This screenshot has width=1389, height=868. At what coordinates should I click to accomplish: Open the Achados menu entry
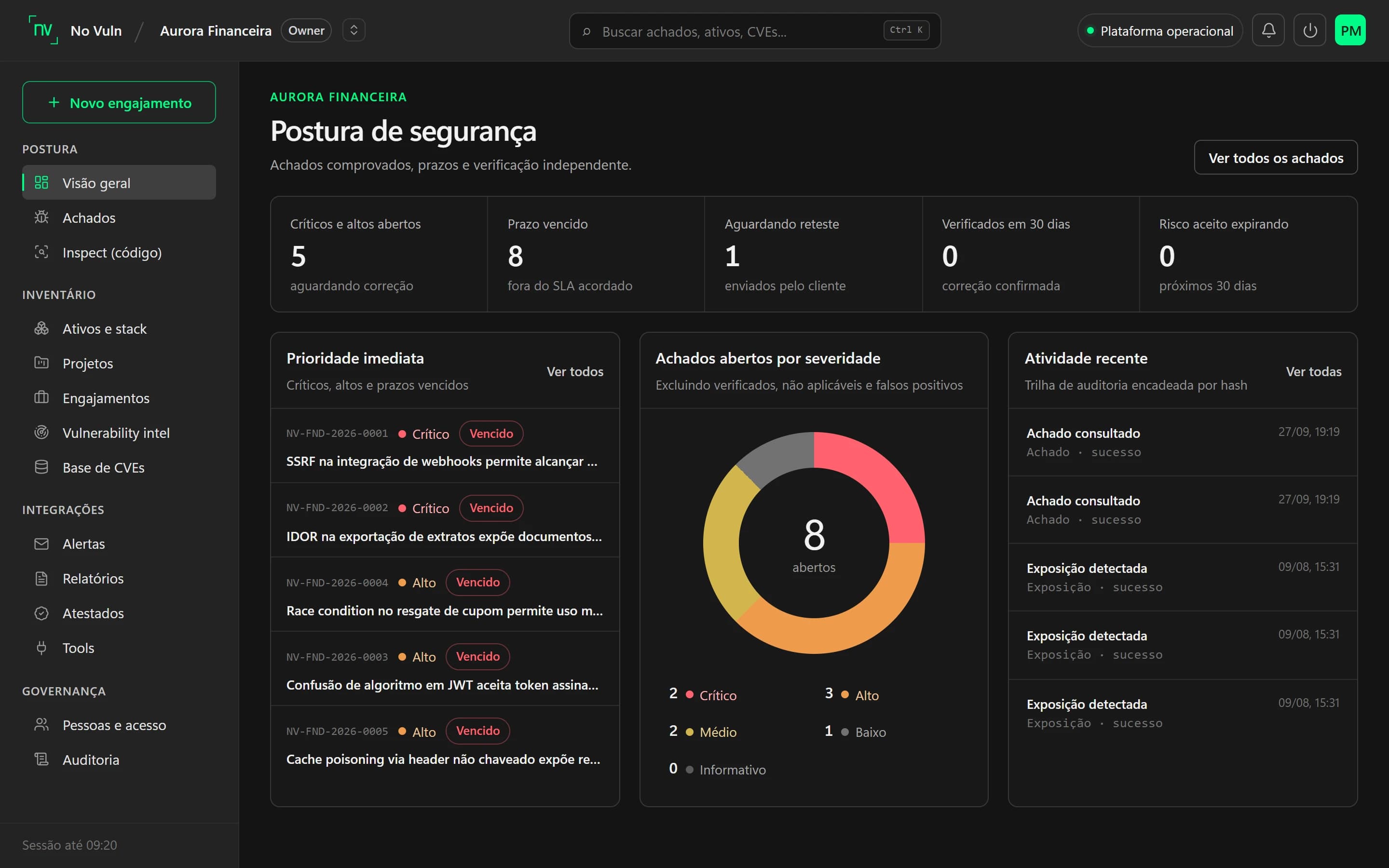pos(119,217)
